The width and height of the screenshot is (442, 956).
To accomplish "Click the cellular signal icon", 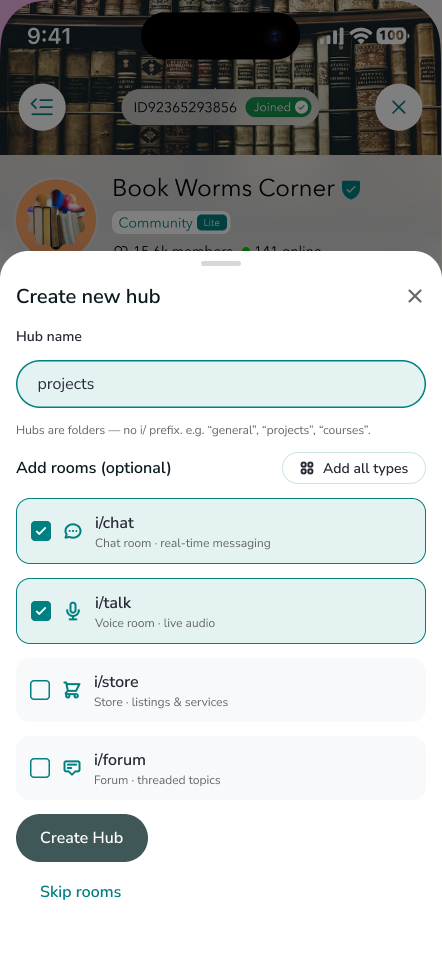I will tap(332, 37).
